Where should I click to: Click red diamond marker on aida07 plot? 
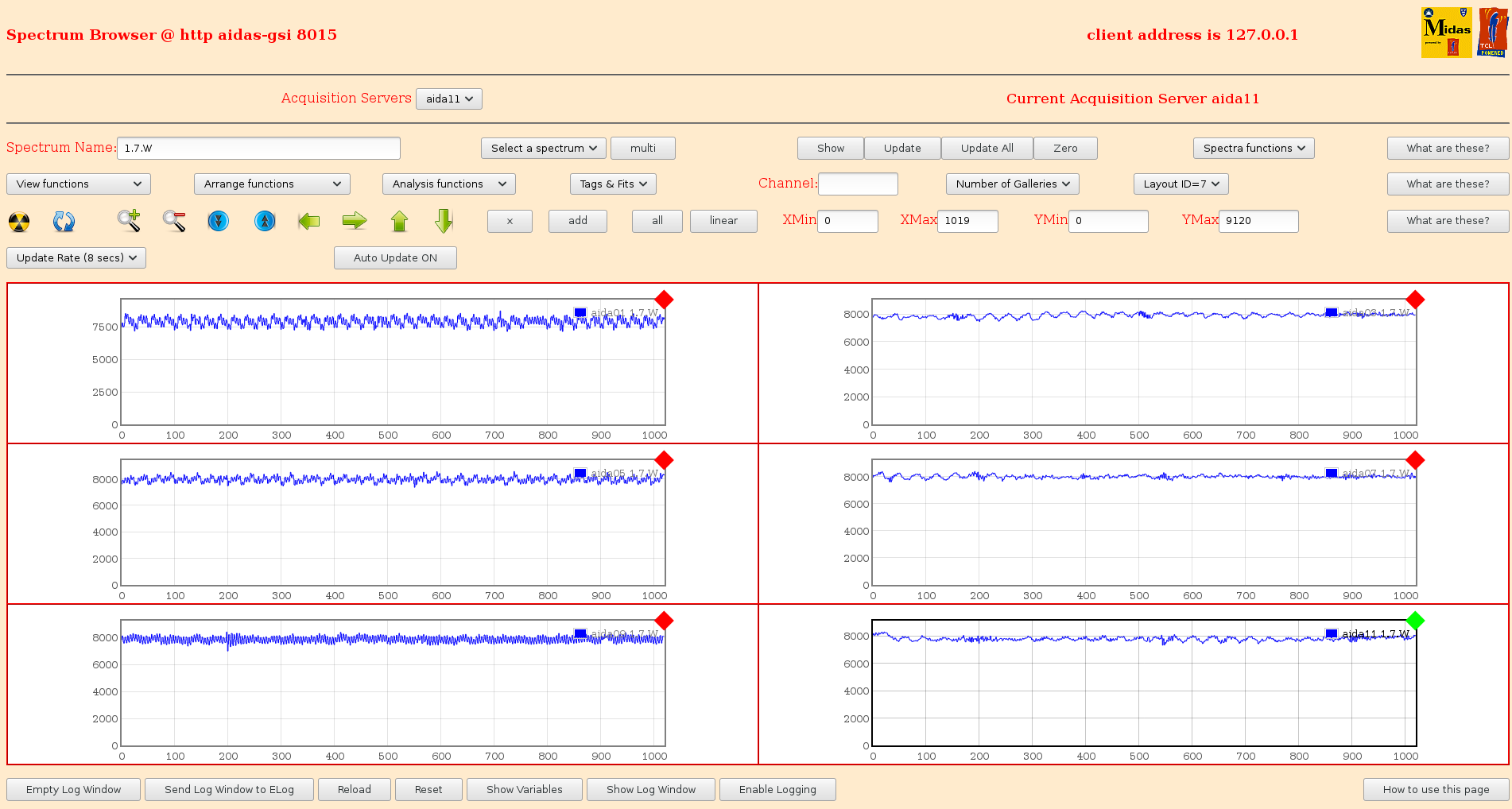pos(1415,460)
